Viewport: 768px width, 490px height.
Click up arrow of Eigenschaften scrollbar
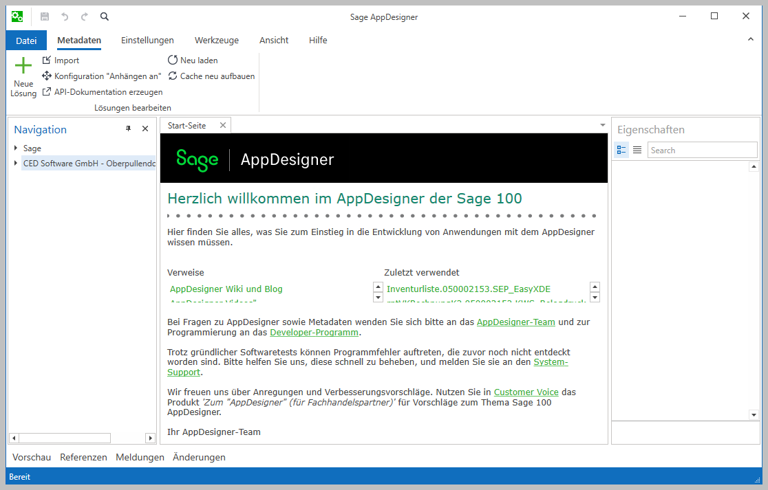coord(753,167)
